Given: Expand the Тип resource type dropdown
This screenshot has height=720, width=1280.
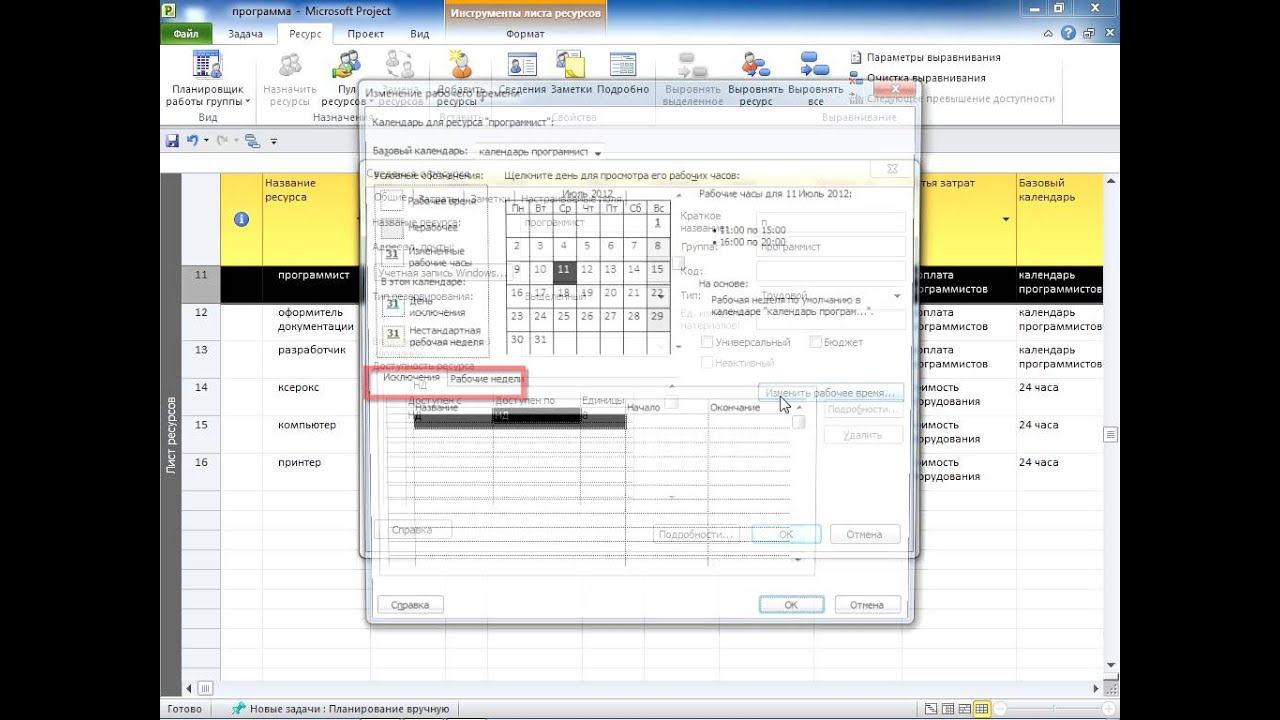Looking at the screenshot, I should pyautogui.click(x=896, y=296).
